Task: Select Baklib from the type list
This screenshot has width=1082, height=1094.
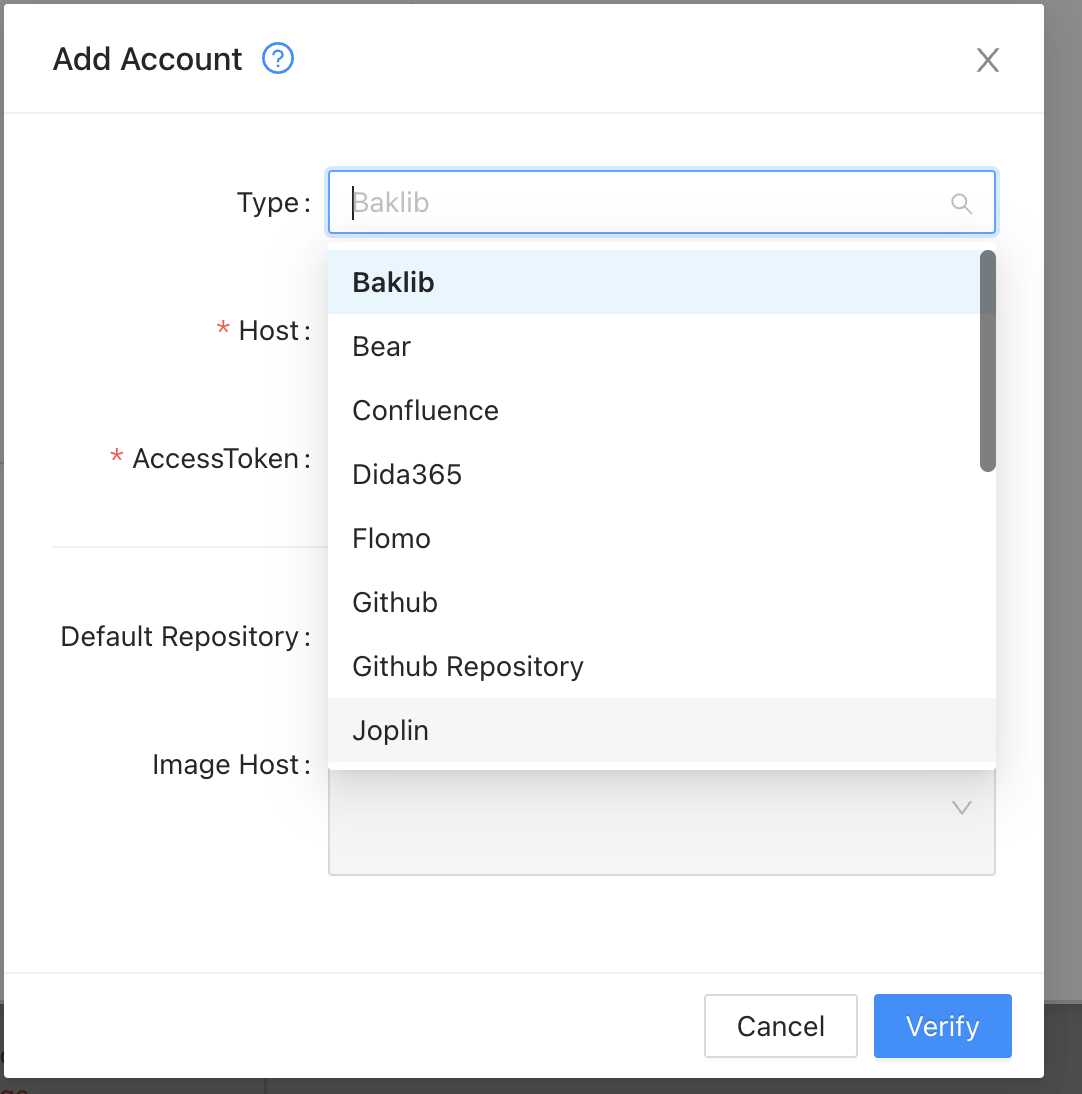Action: [x=392, y=282]
